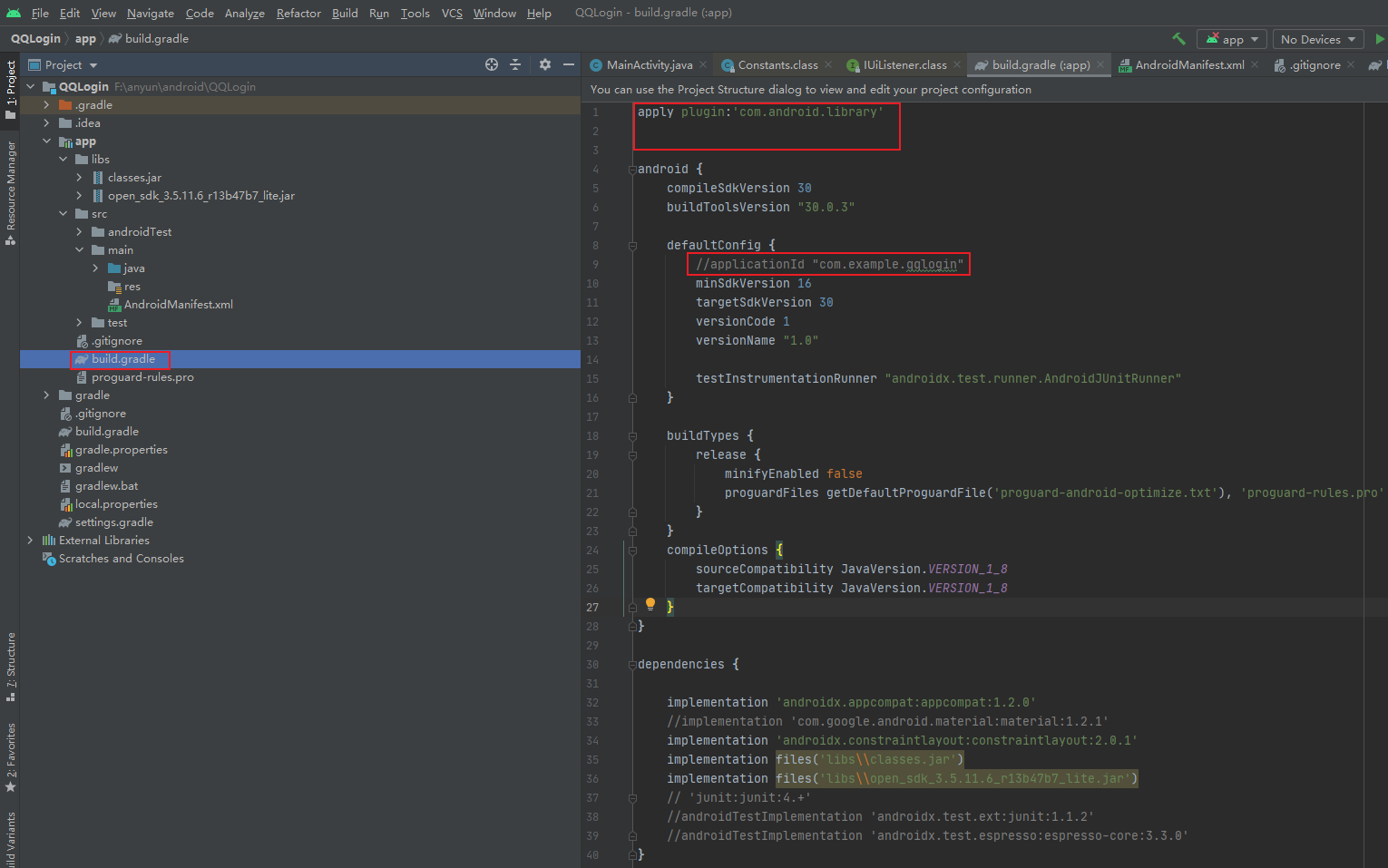1388x868 pixels.
Task: Collapse the app module folder
Action: (46, 141)
